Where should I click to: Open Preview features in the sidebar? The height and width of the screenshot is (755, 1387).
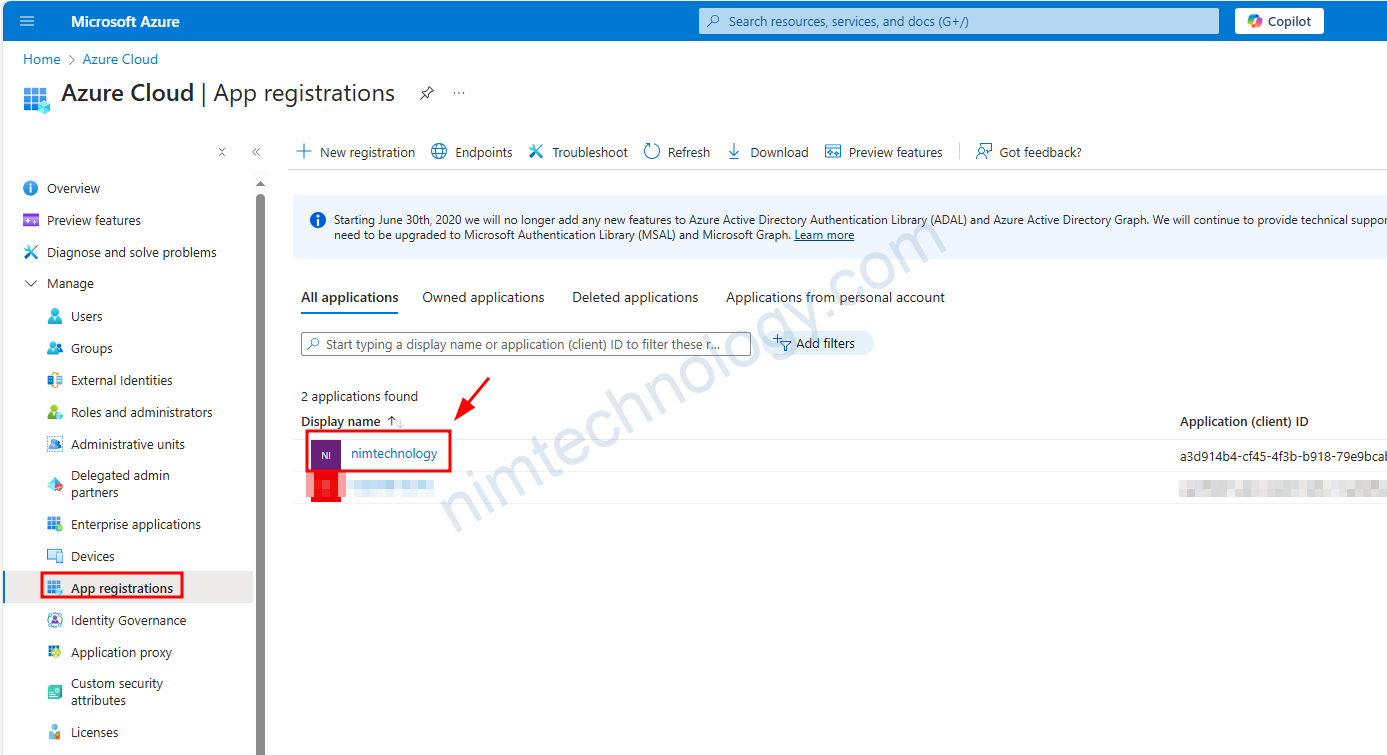click(x=94, y=220)
